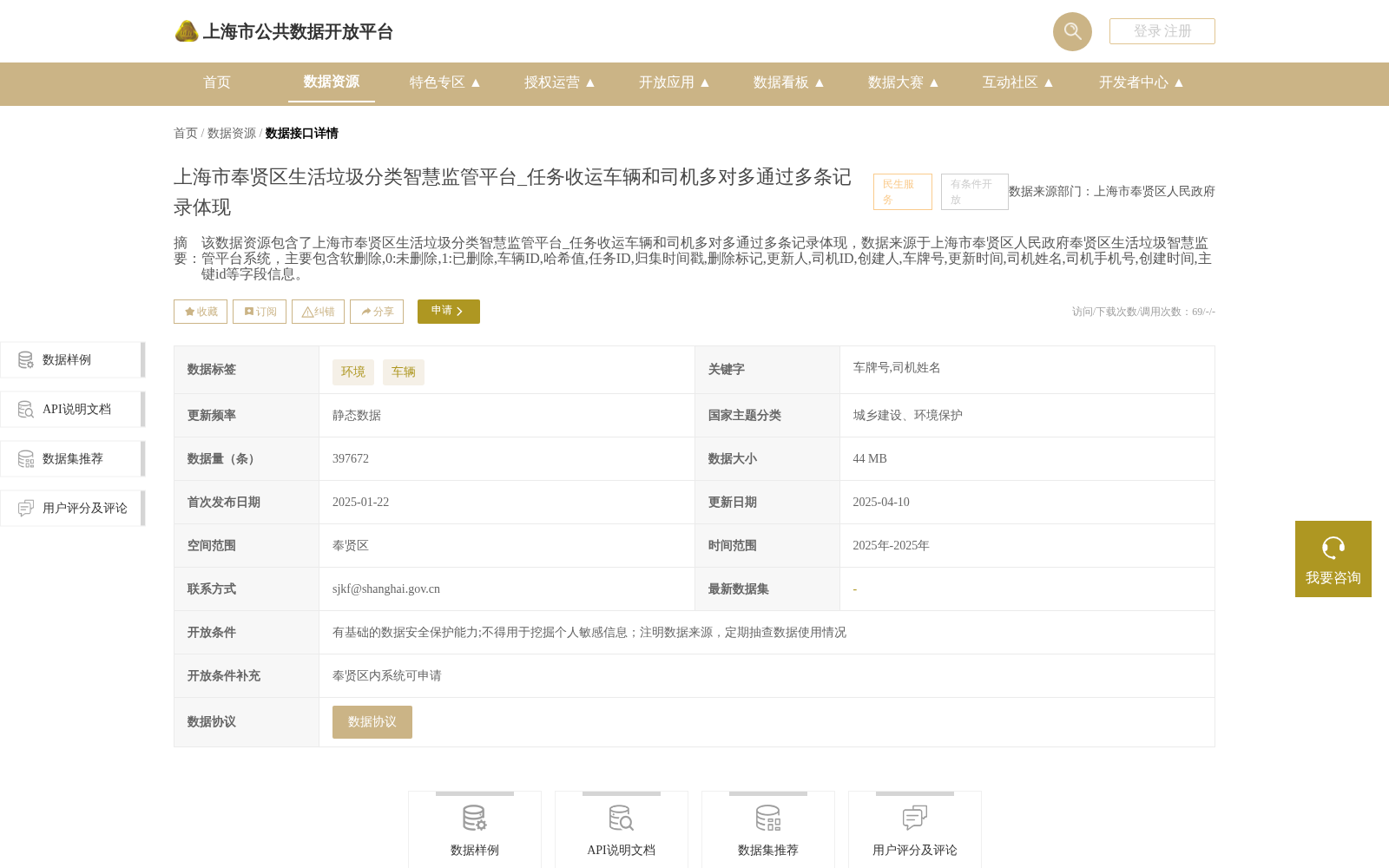Click the 静态数据 update frequency value
Screen dimensions: 1389x868
click(x=357, y=415)
